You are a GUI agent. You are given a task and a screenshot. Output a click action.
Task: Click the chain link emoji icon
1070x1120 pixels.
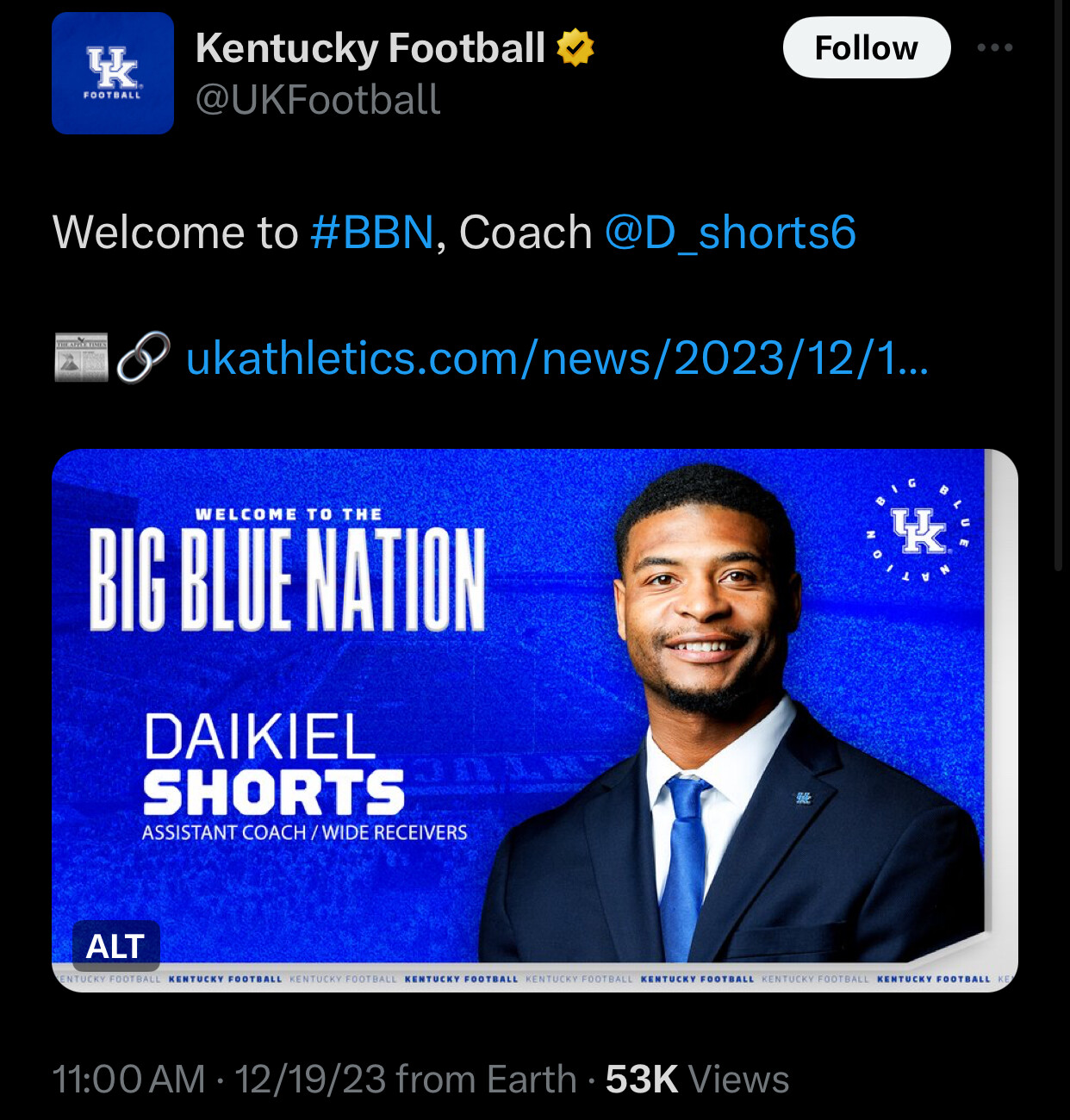143,358
